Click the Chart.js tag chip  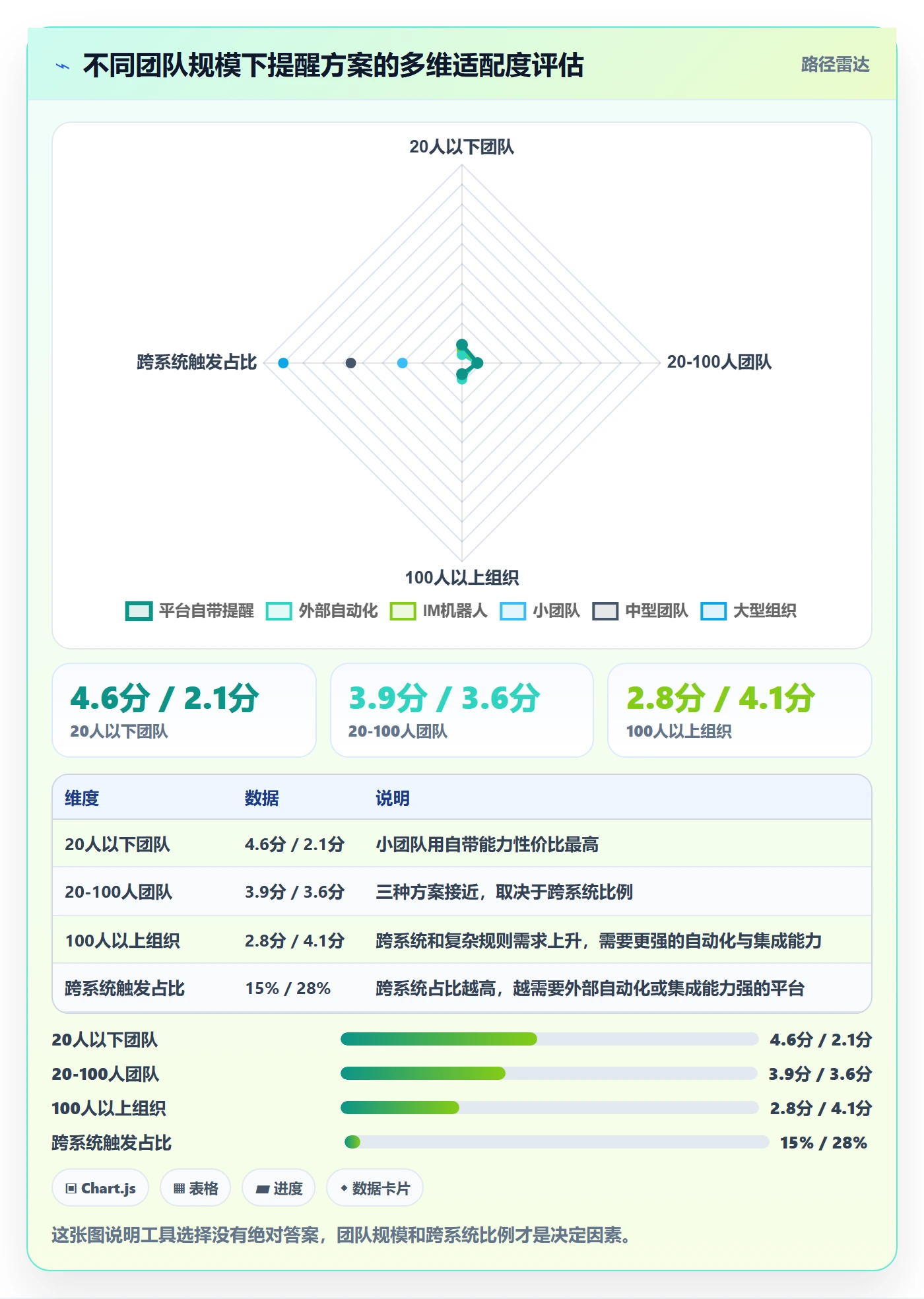coord(100,1188)
